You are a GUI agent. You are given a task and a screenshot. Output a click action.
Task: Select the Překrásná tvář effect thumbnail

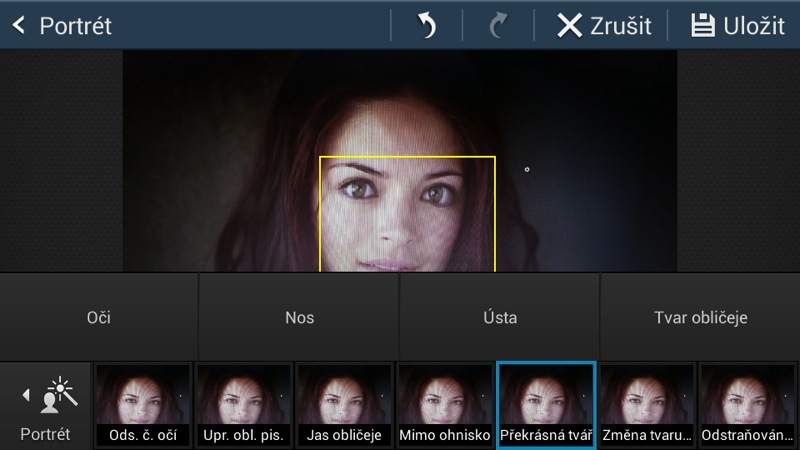click(546, 406)
